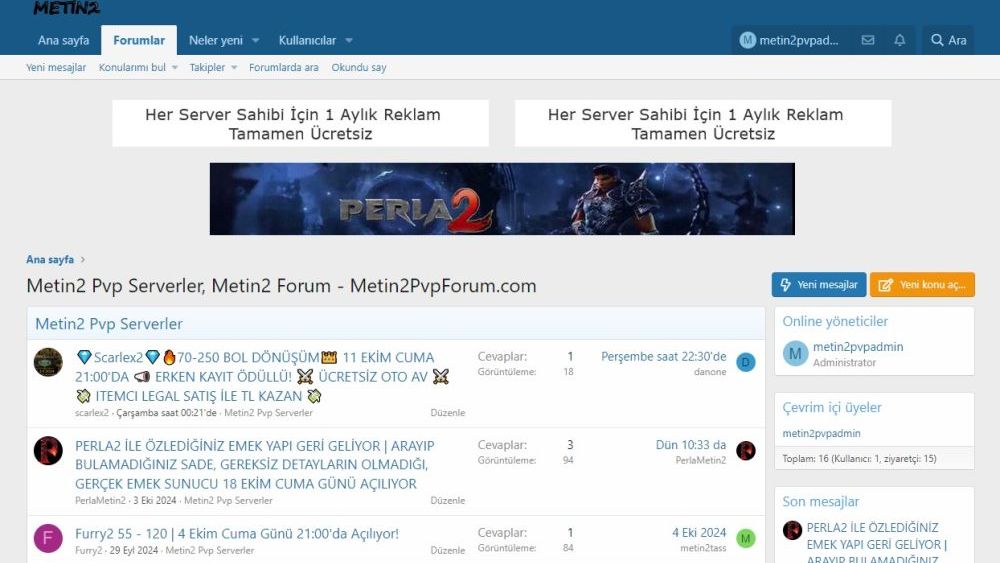The image size is (1000, 563).
Task: Click the Çevrim içi üyeler heading
Action: [x=832, y=407]
